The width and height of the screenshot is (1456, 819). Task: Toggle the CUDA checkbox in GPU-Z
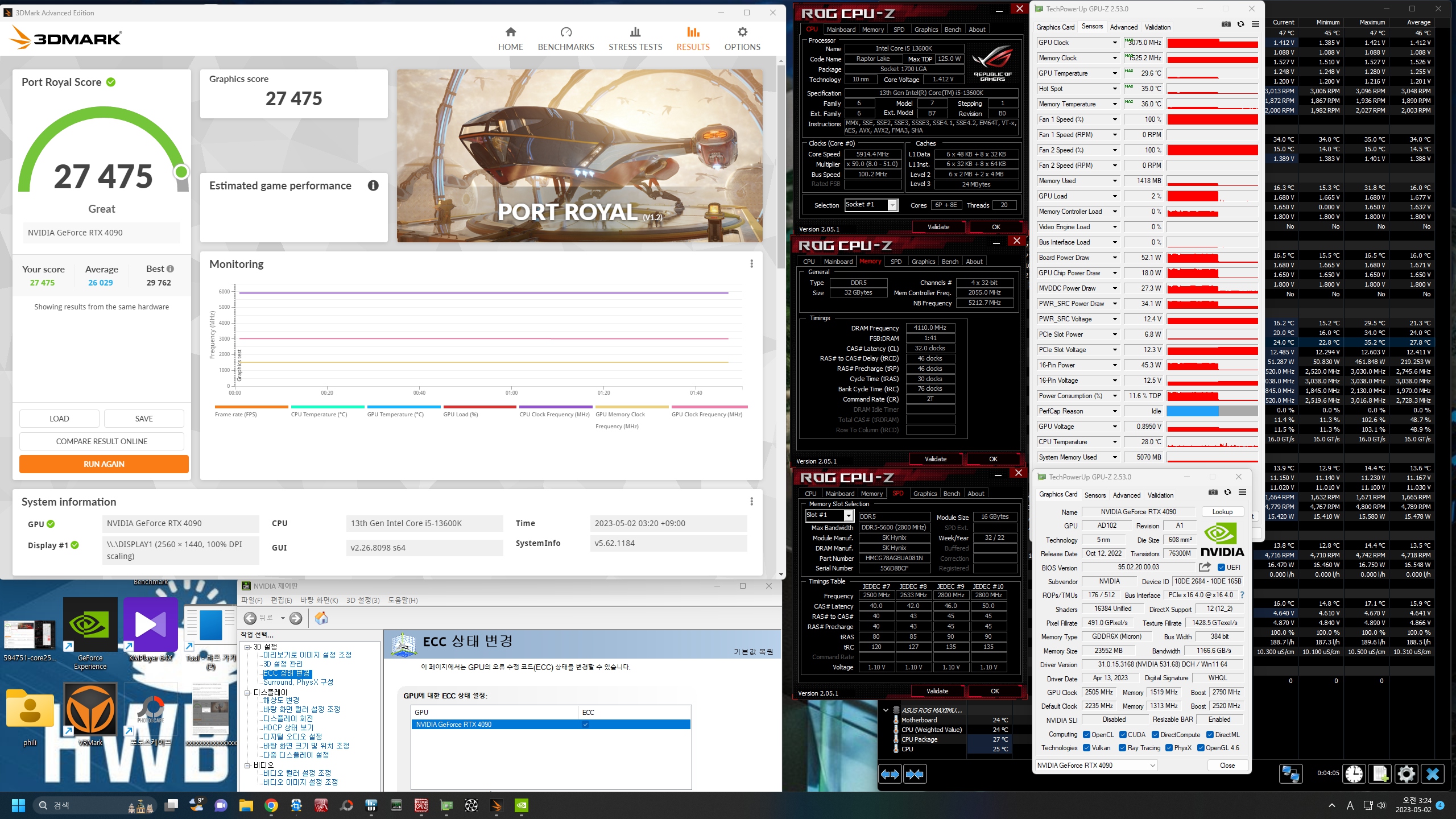pos(1123,734)
